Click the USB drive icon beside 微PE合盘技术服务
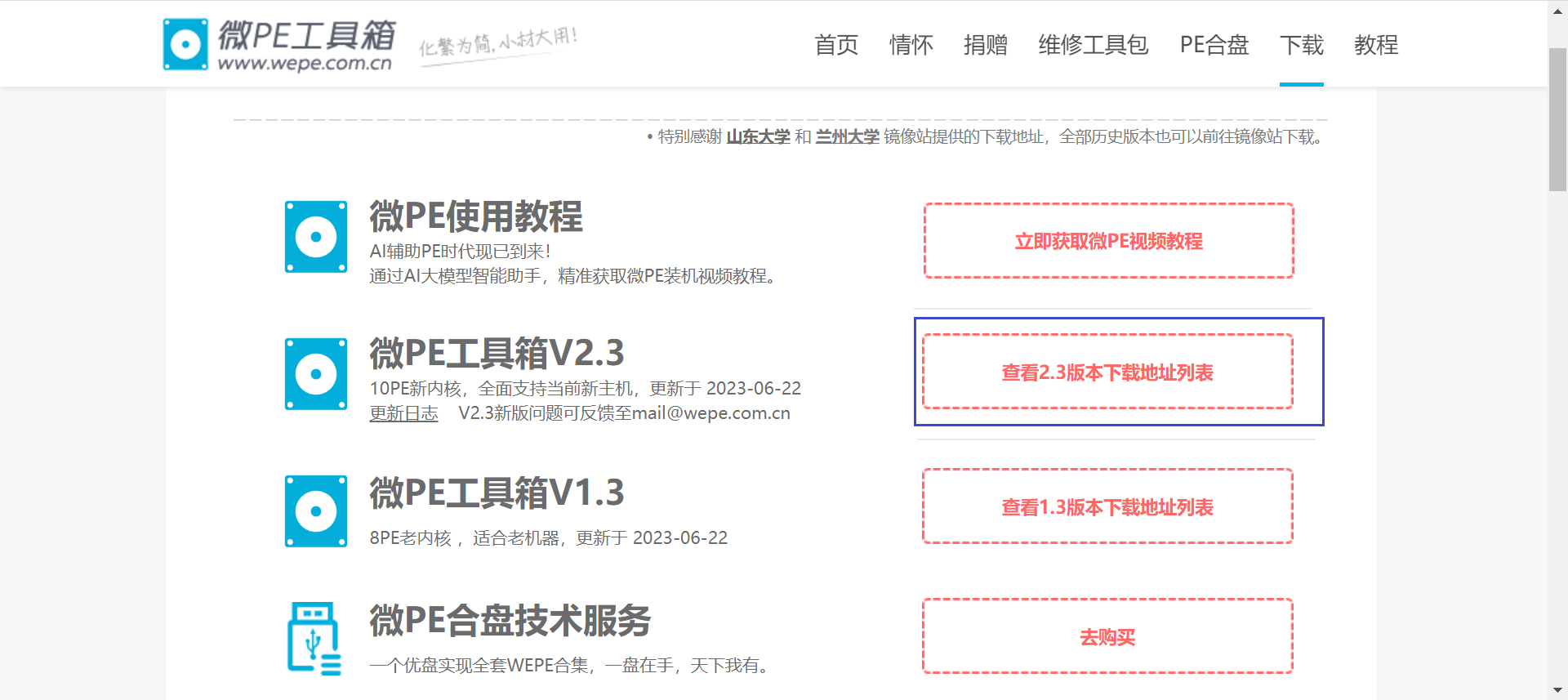The height and width of the screenshot is (700, 1568). (314, 639)
